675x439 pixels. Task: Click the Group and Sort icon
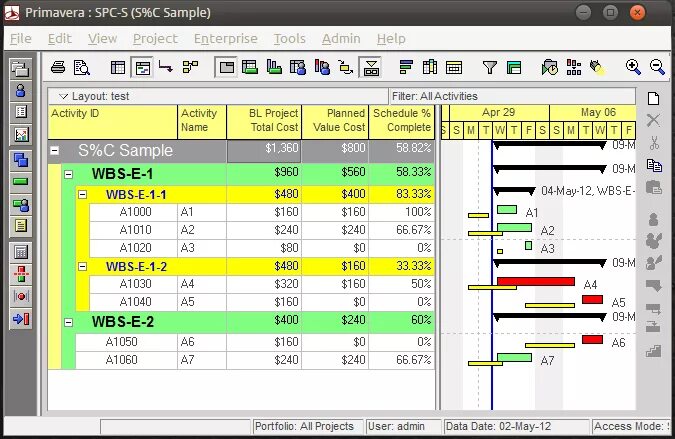[514, 68]
